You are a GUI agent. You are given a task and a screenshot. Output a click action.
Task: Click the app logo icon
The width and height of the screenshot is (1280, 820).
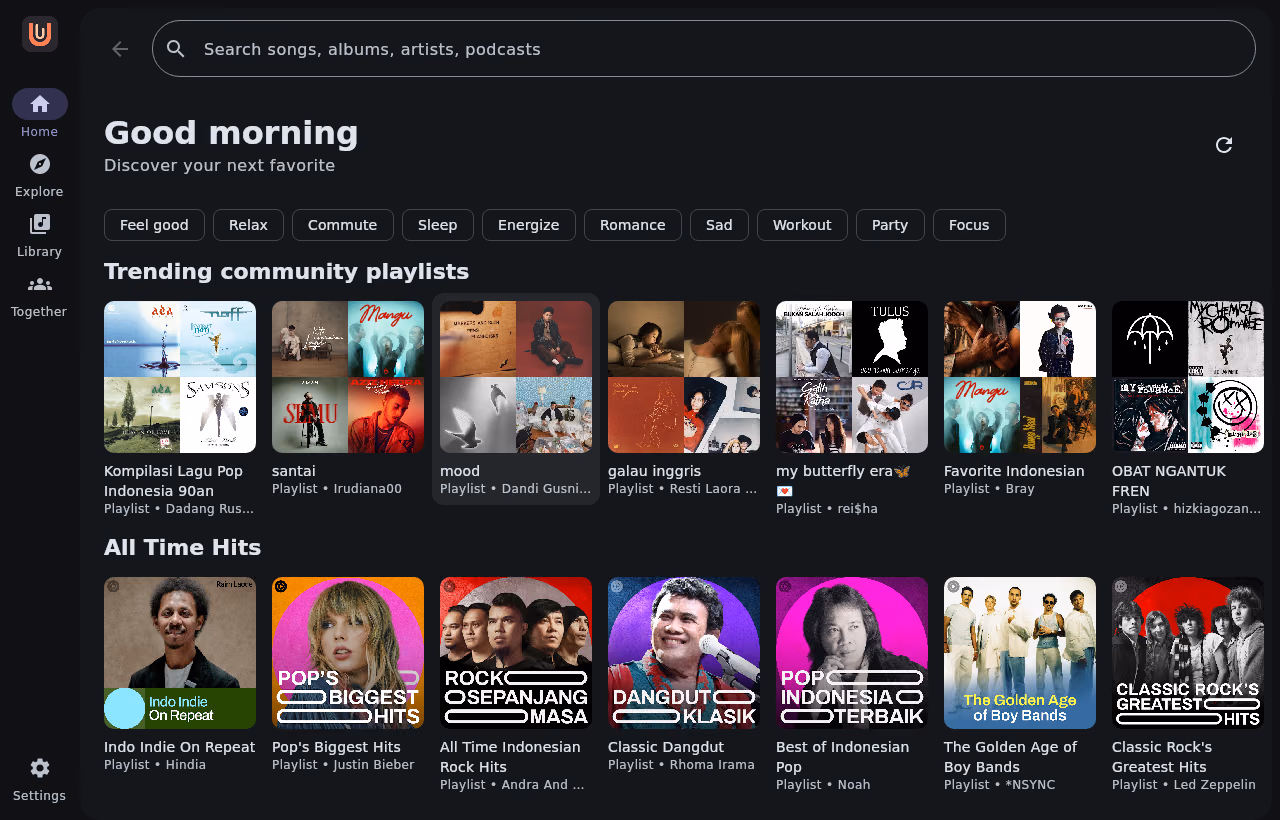40,34
